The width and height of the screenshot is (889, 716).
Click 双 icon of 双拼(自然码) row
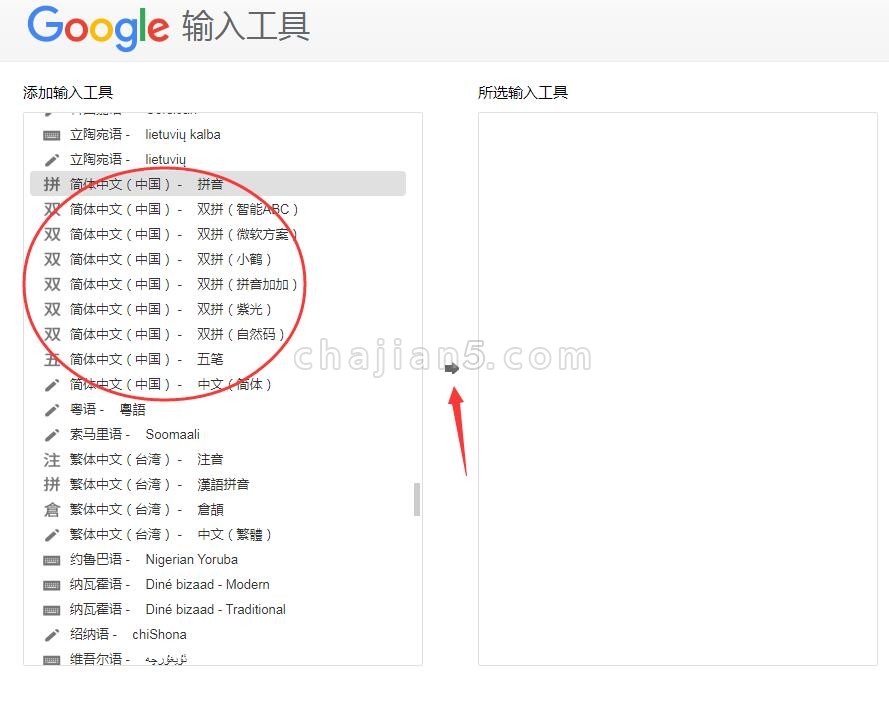pos(52,334)
